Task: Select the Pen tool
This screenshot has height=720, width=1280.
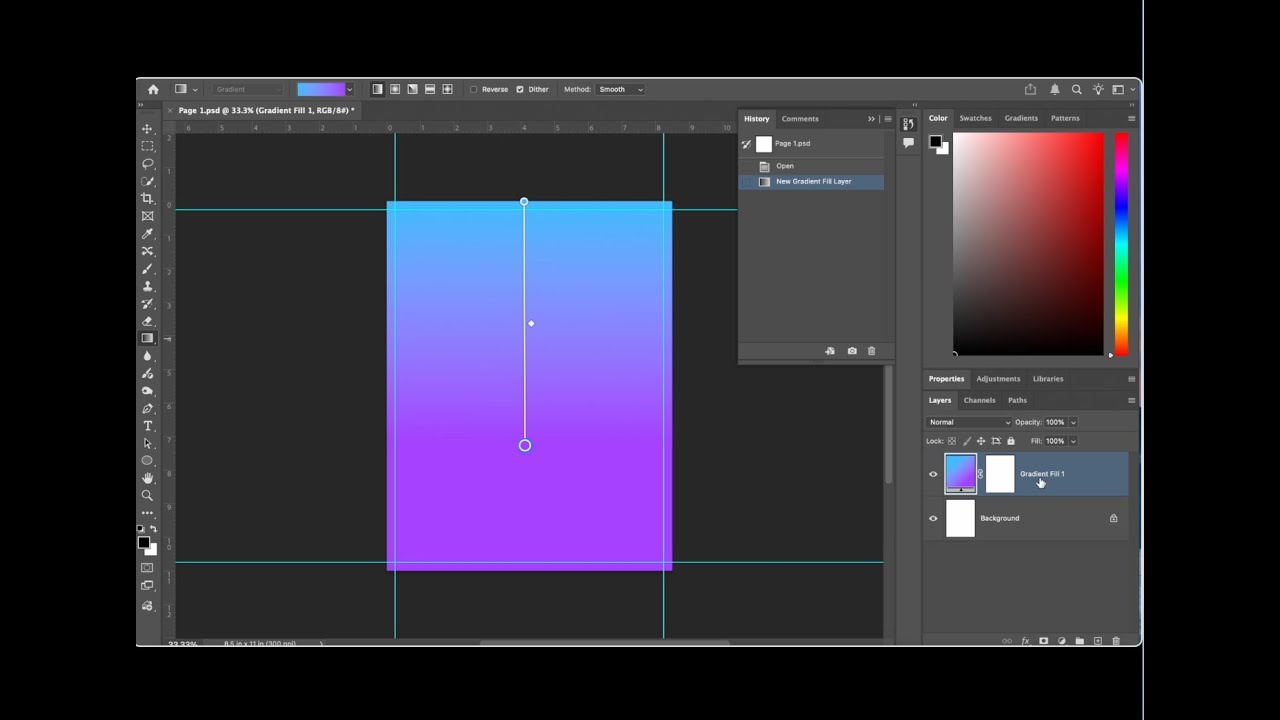Action: click(x=147, y=408)
